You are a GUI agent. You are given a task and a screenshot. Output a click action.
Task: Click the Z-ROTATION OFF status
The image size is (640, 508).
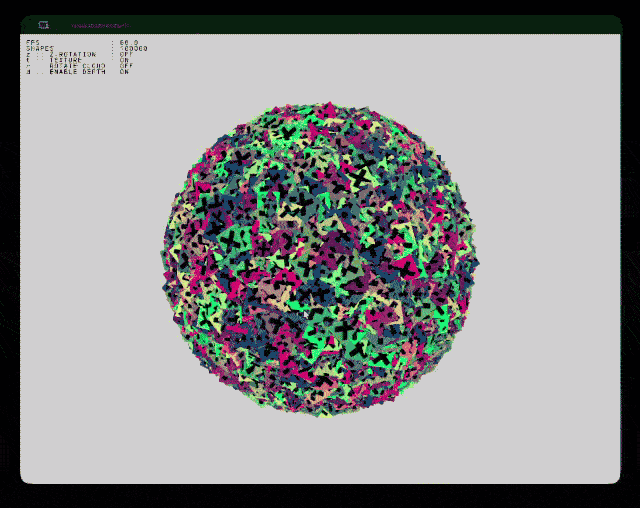click(127, 54)
